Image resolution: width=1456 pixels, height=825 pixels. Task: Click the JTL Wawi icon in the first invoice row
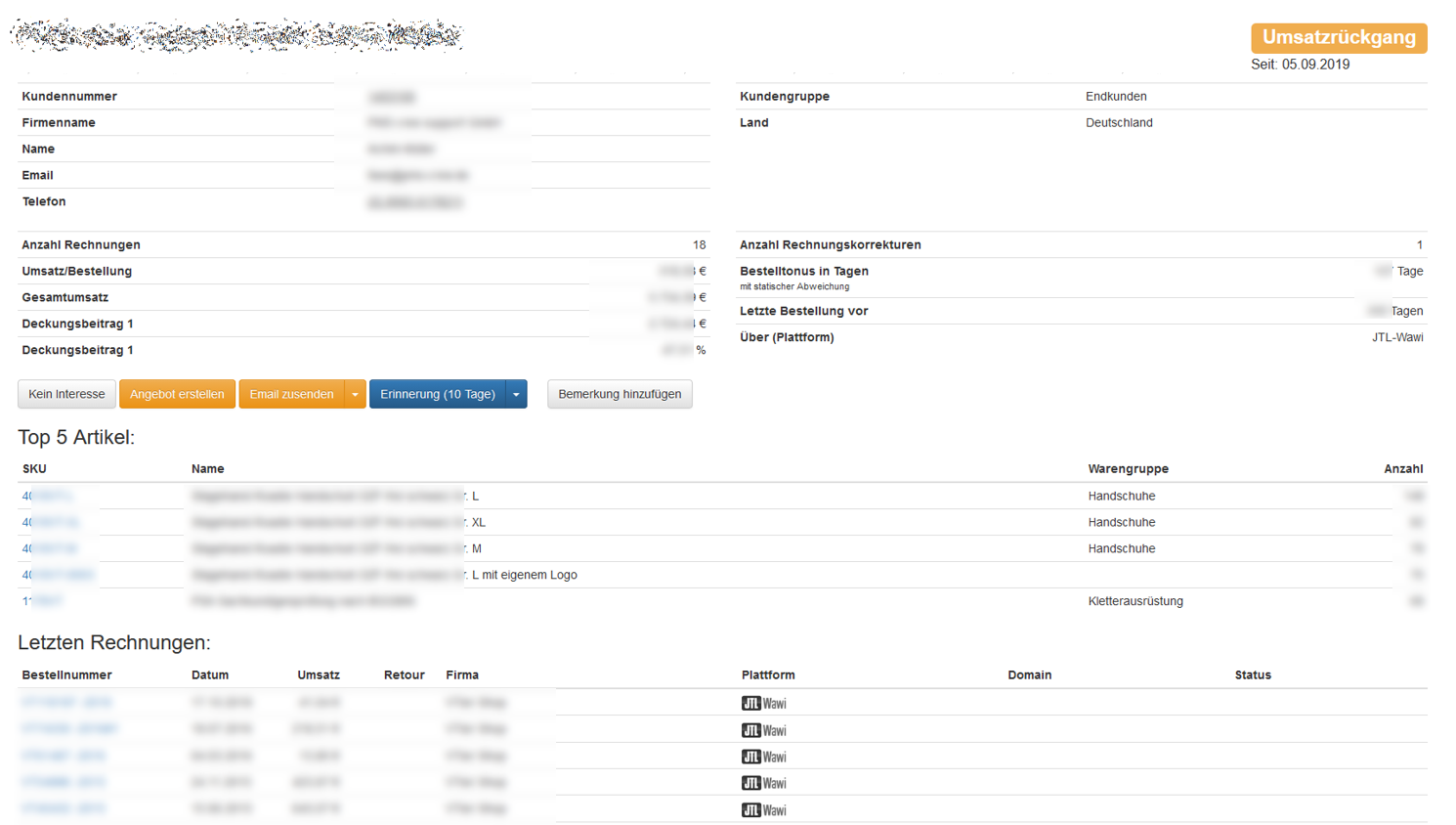[764, 703]
